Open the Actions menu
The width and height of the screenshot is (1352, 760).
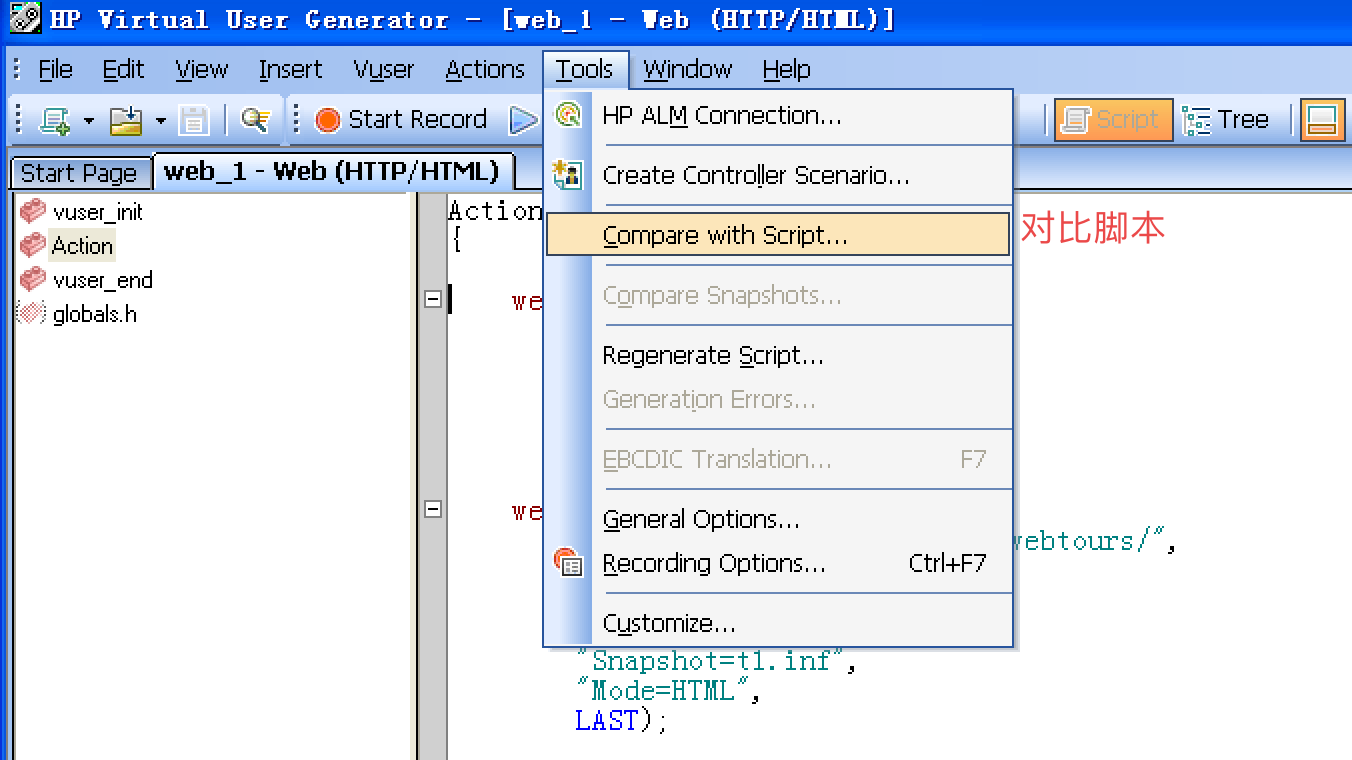[x=485, y=70]
